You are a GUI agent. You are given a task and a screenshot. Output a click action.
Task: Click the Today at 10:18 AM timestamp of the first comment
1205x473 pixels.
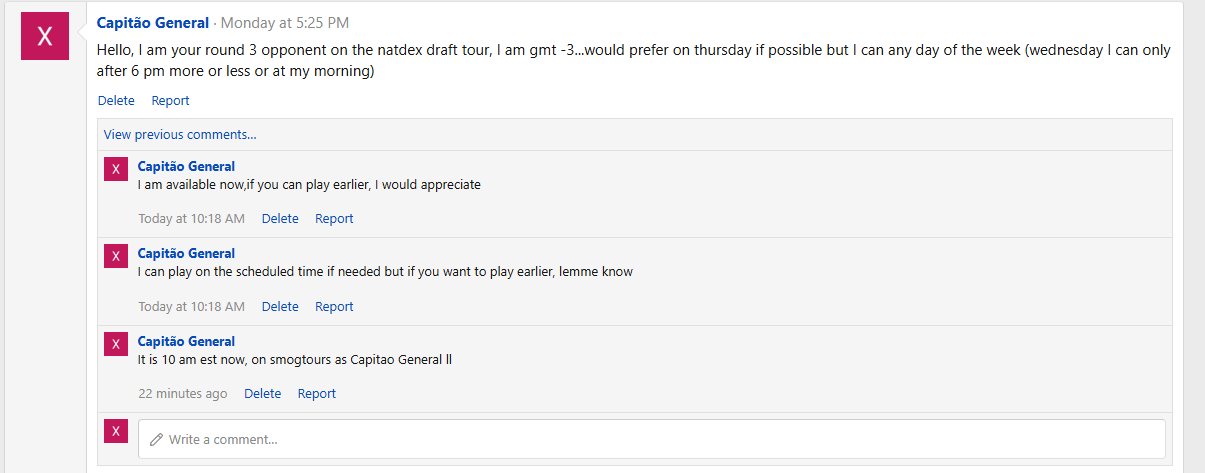[x=191, y=218]
